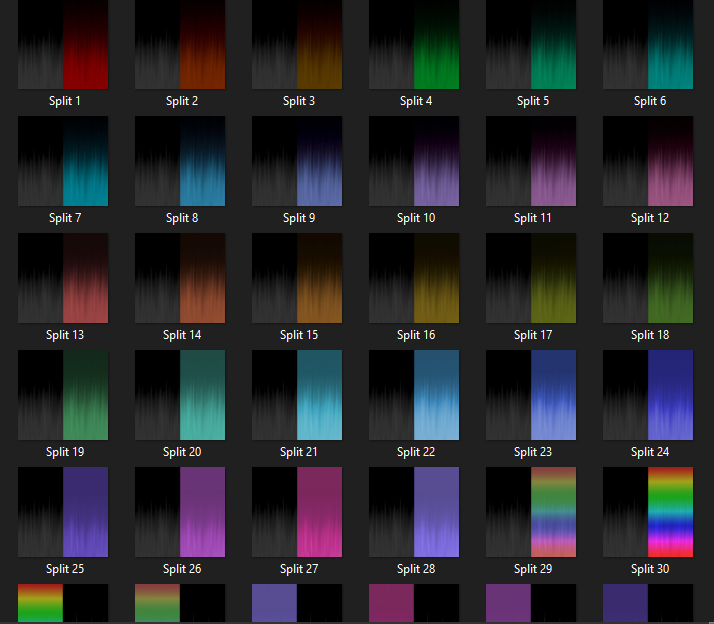Screen dimensions: 714x624
Task: Select the Split 6 teal thumbnail
Action: pyautogui.click(x=648, y=44)
